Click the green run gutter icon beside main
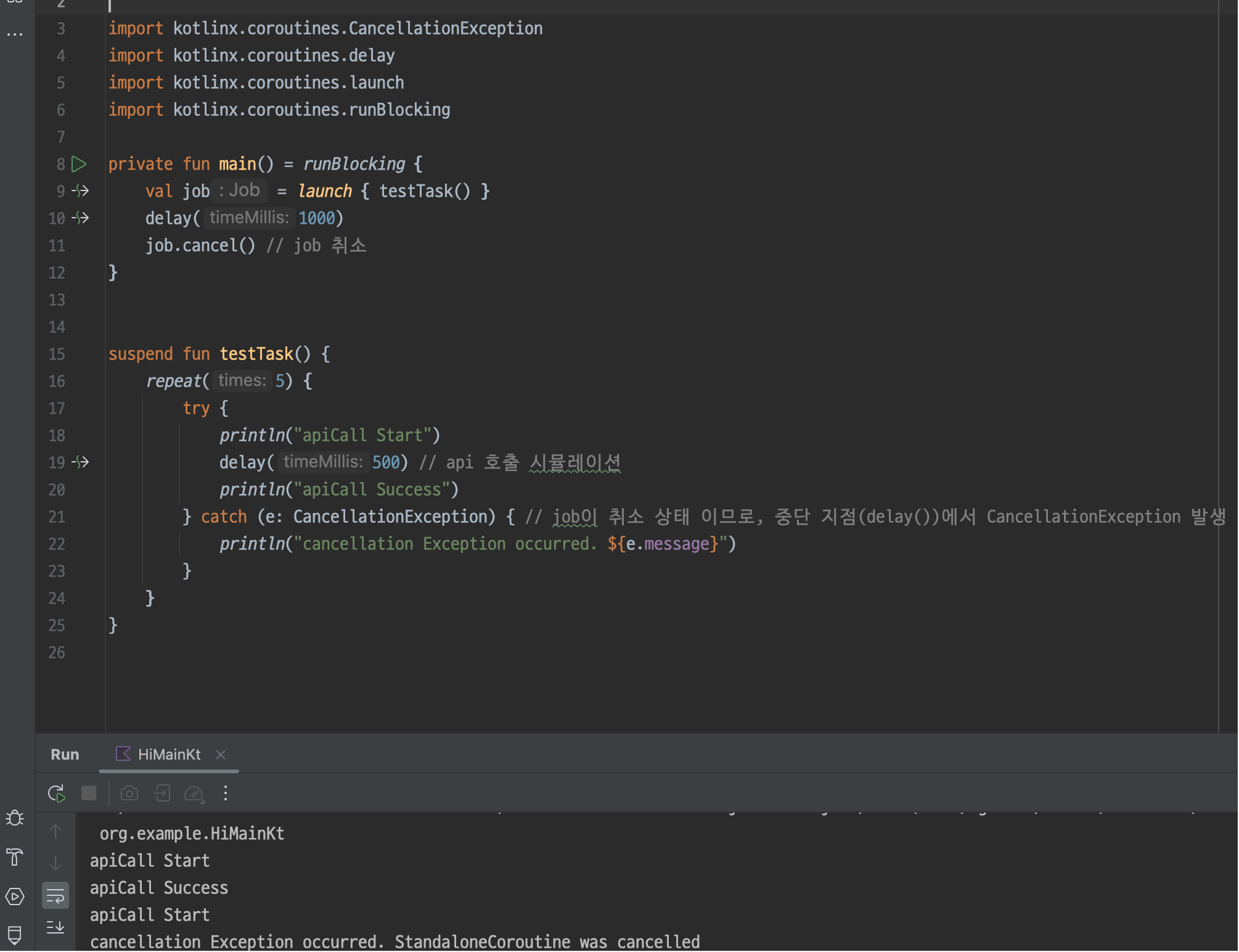The image size is (1239, 952). point(79,164)
